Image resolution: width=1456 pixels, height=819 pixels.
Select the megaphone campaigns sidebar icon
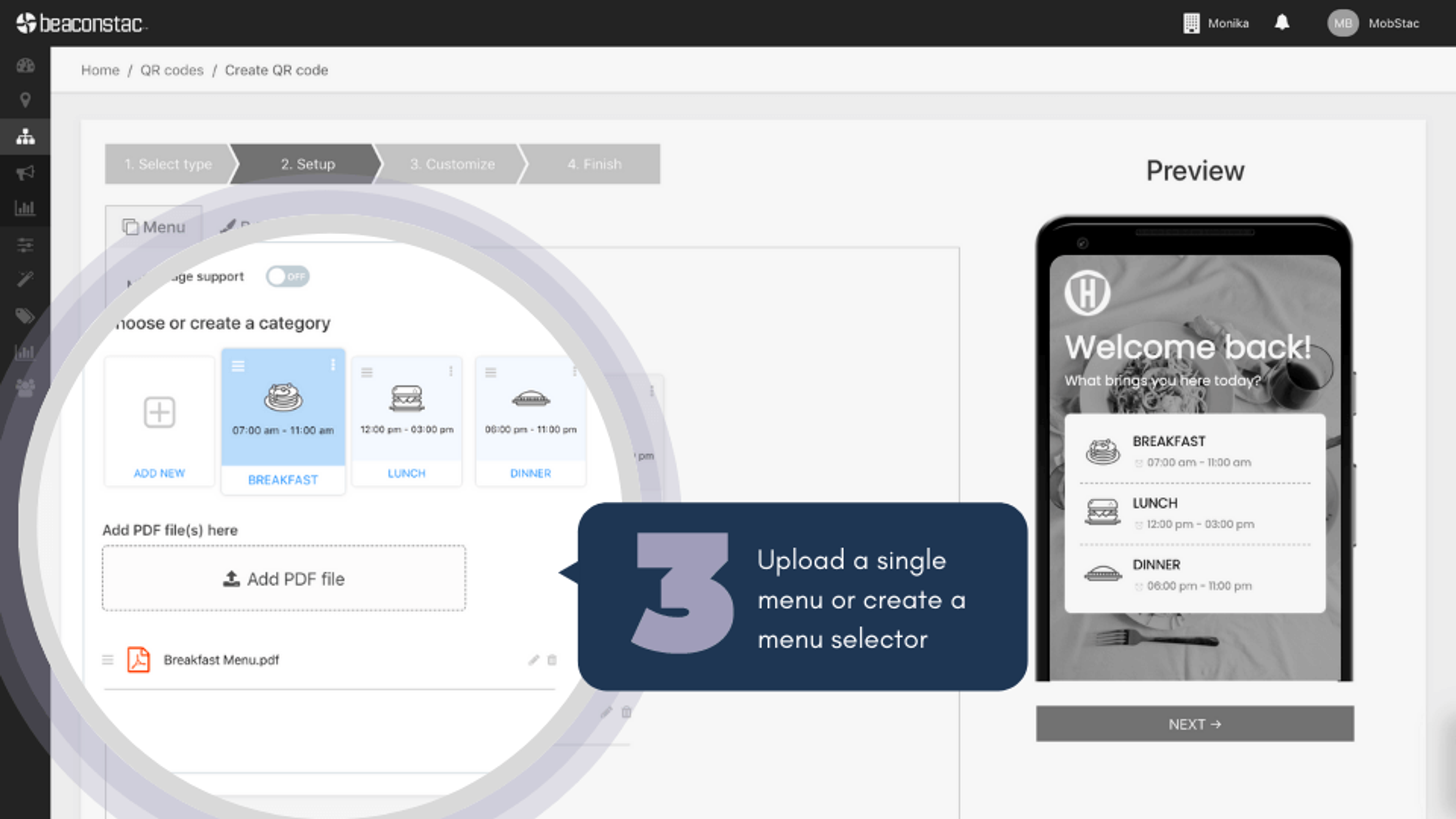pos(25,173)
